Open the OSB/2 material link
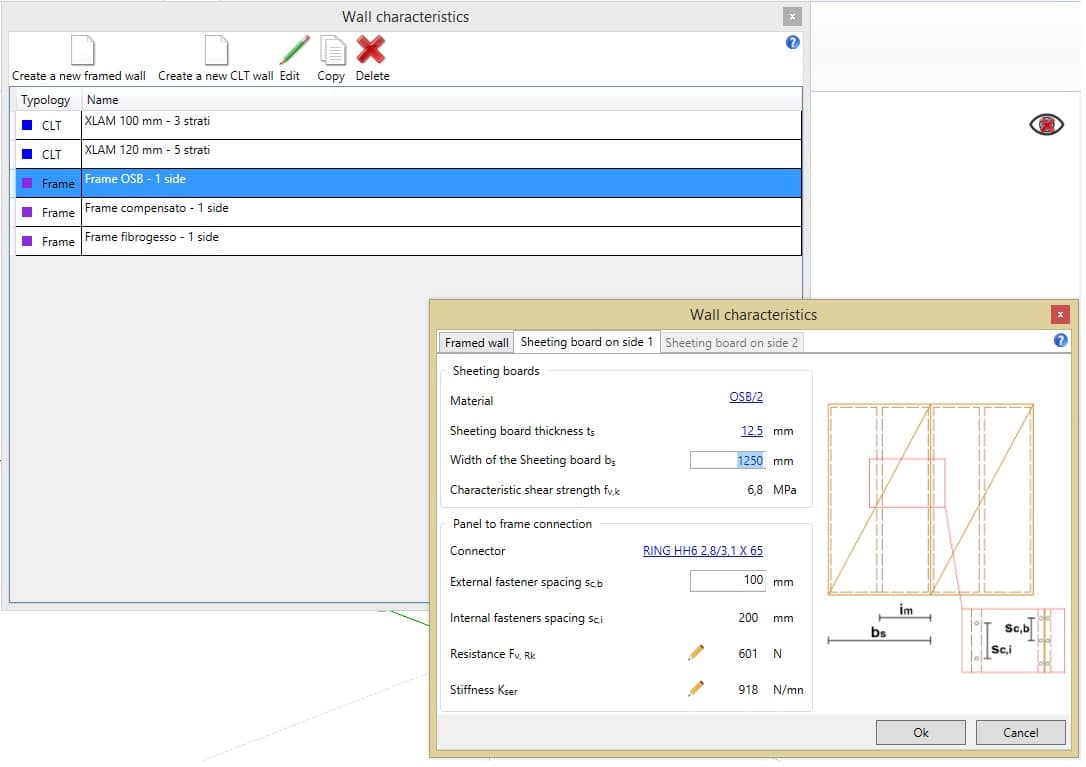This screenshot has height=767, width=1086. tap(745, 396)
